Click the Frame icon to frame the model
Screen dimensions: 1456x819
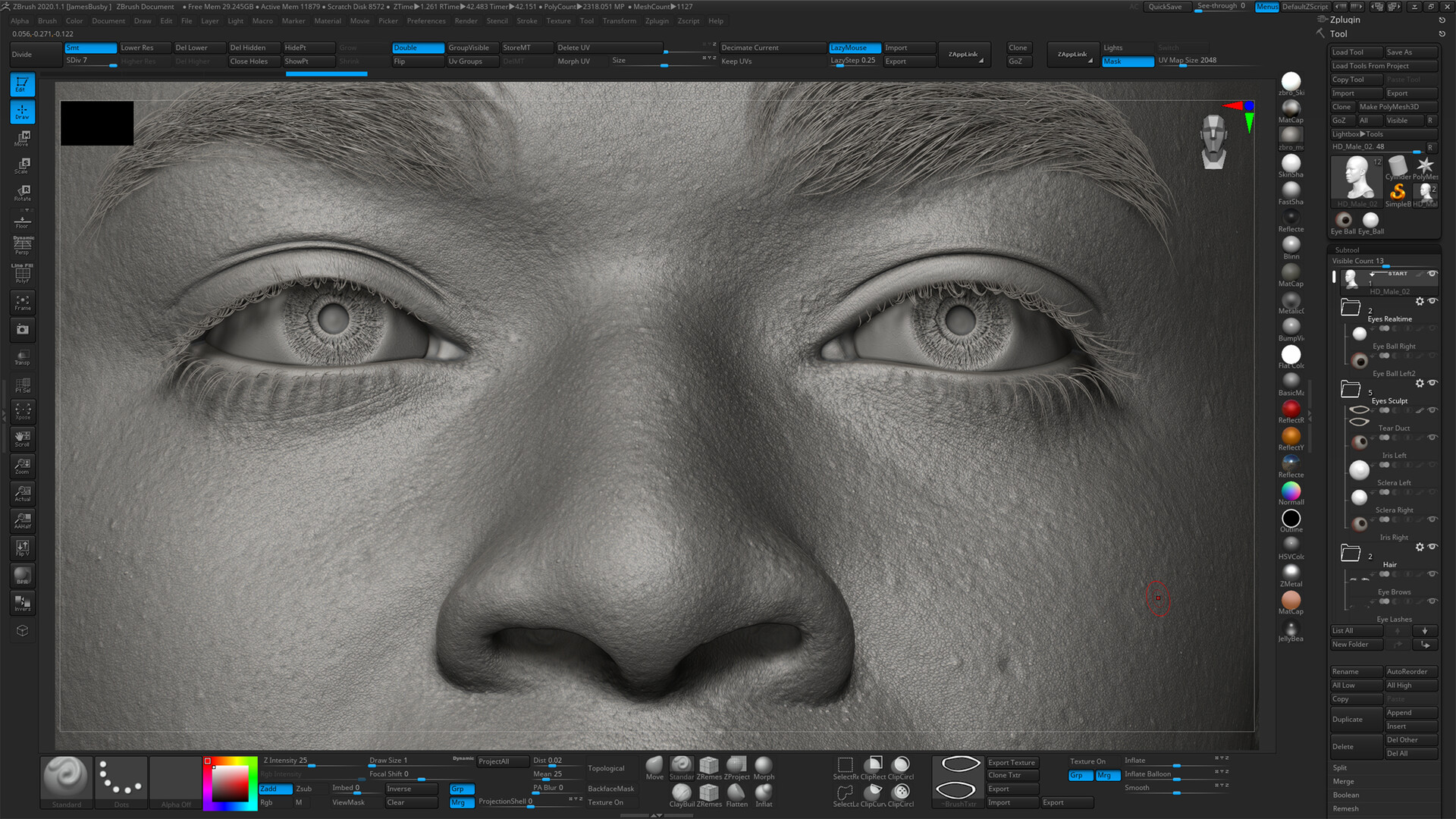coord(22,302)
